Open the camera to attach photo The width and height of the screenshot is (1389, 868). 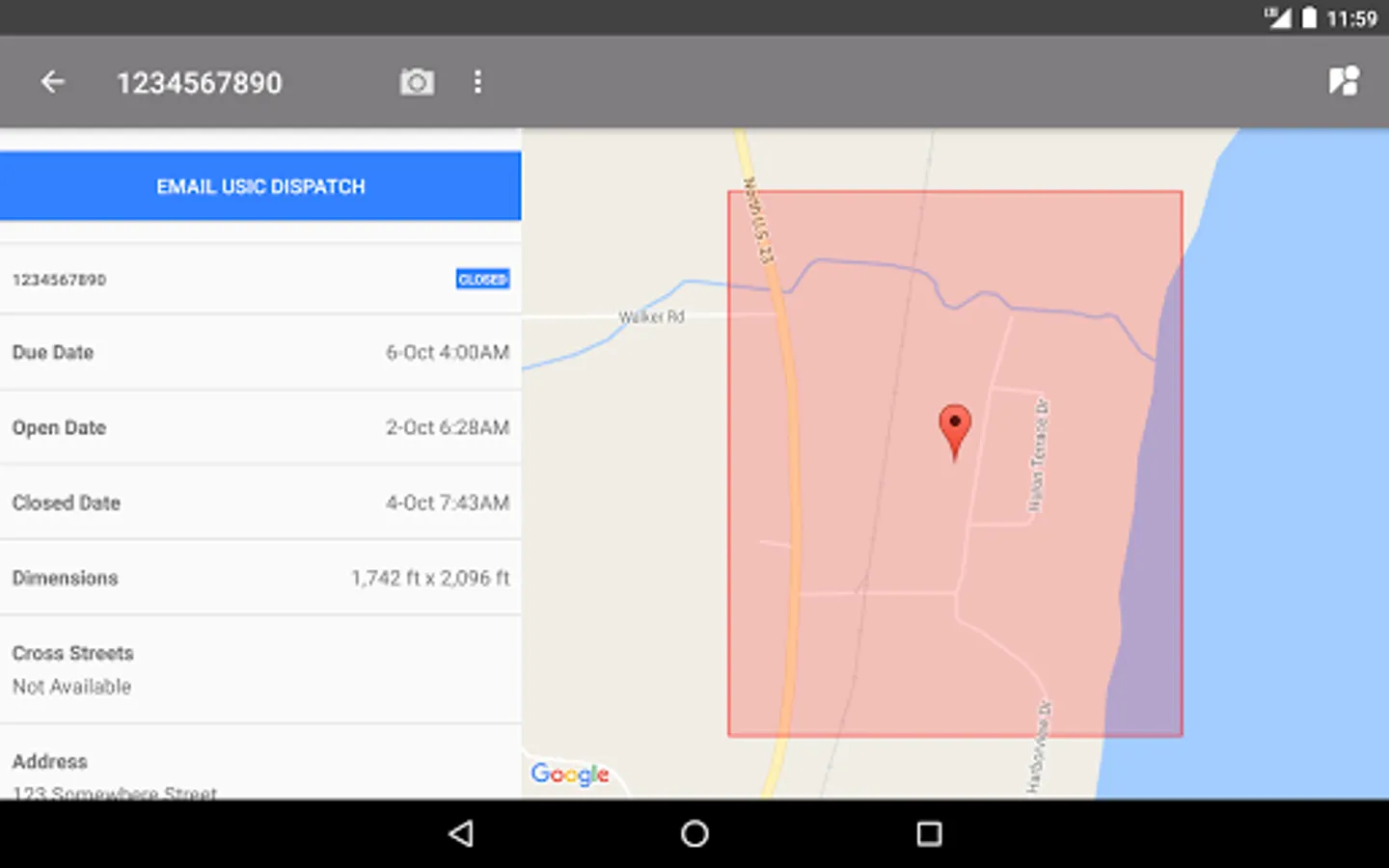pos(417,83)
